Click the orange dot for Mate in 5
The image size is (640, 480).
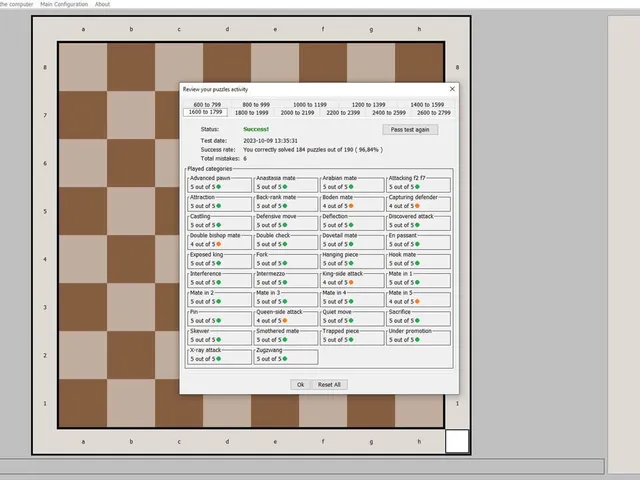(x=417, y=302)
